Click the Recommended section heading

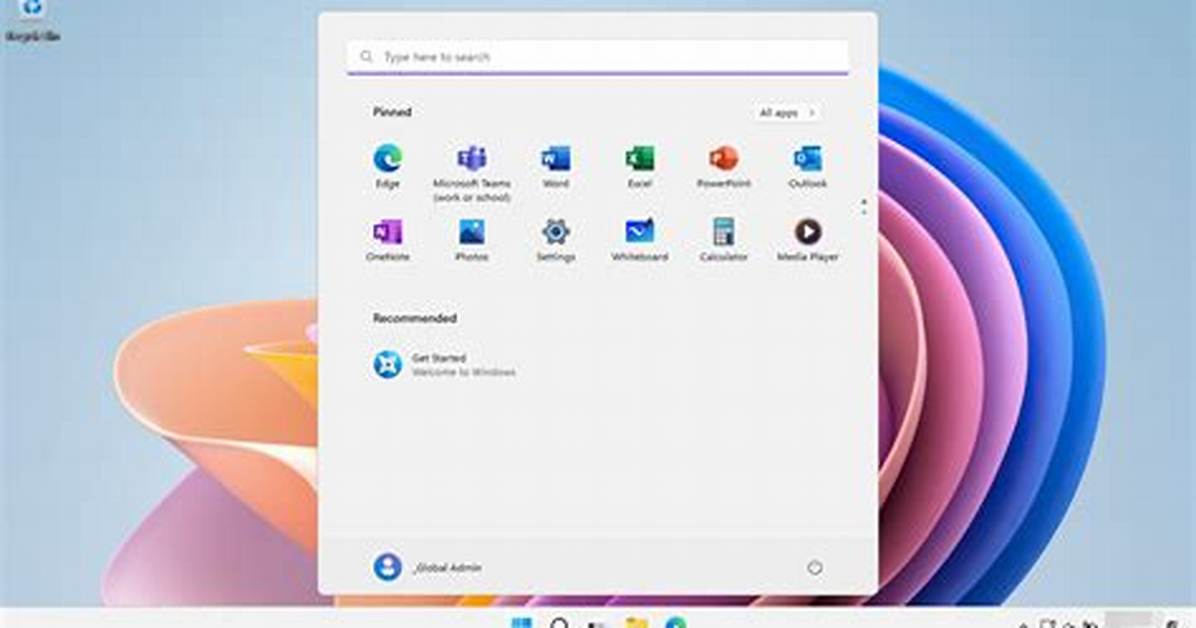tap(415, 318)
